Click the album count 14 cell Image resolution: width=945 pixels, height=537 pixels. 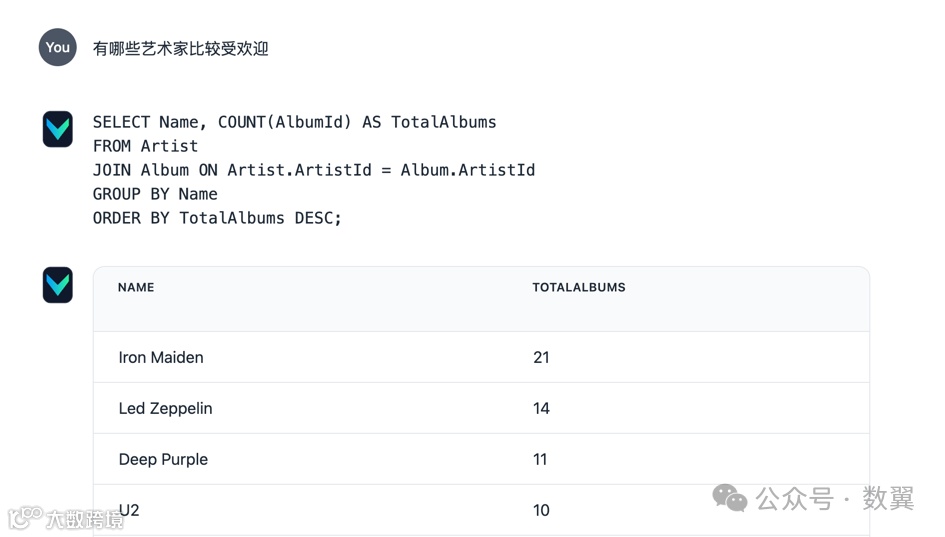click(x=541, y=408)
